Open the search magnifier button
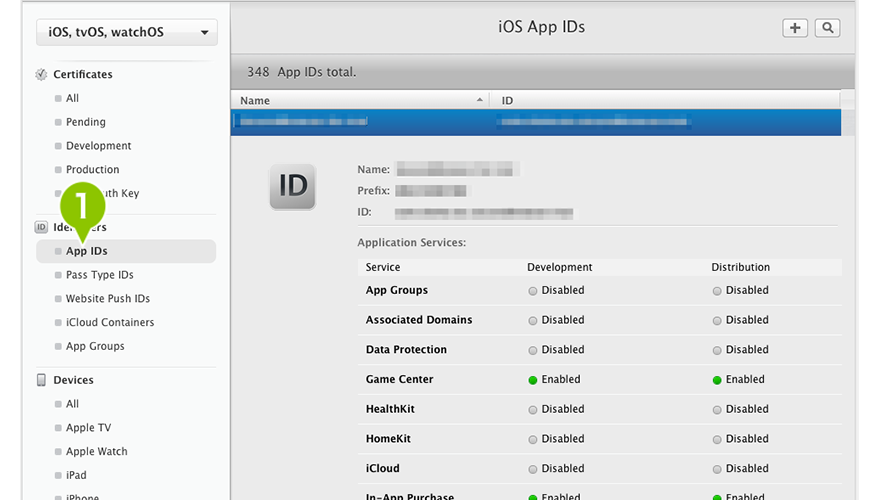This screenshot has width=889, height=500. click(x=827, y=28)
